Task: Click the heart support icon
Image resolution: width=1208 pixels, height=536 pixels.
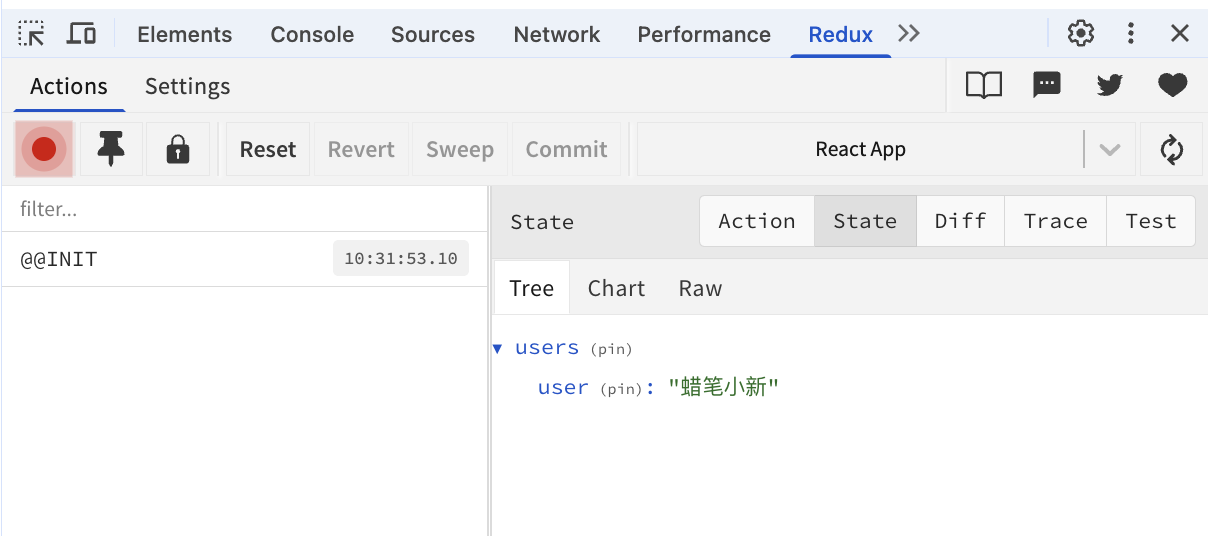Action: point(1172,86)
